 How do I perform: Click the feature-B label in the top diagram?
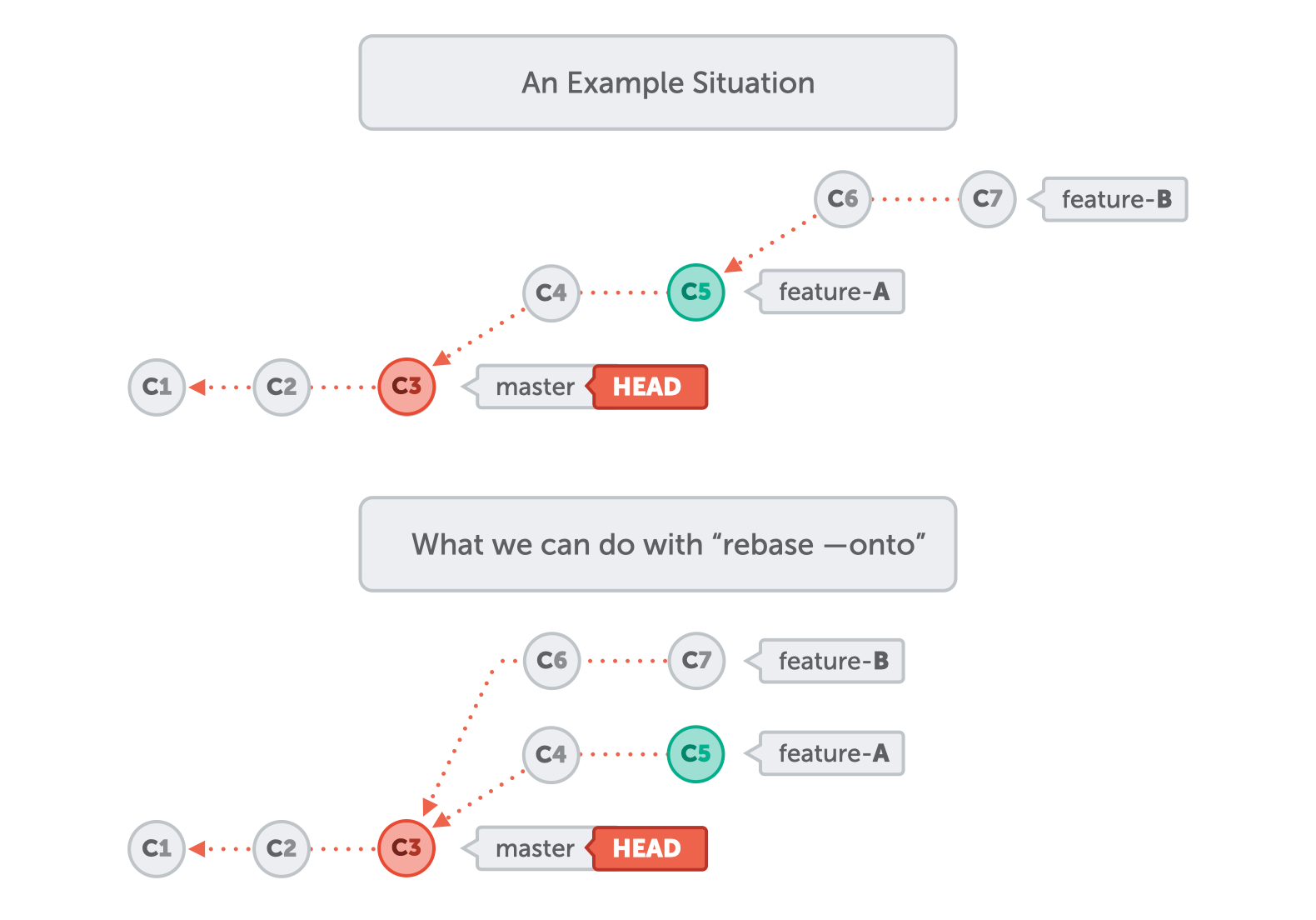pyautogui.click(x=1115, y=200)
